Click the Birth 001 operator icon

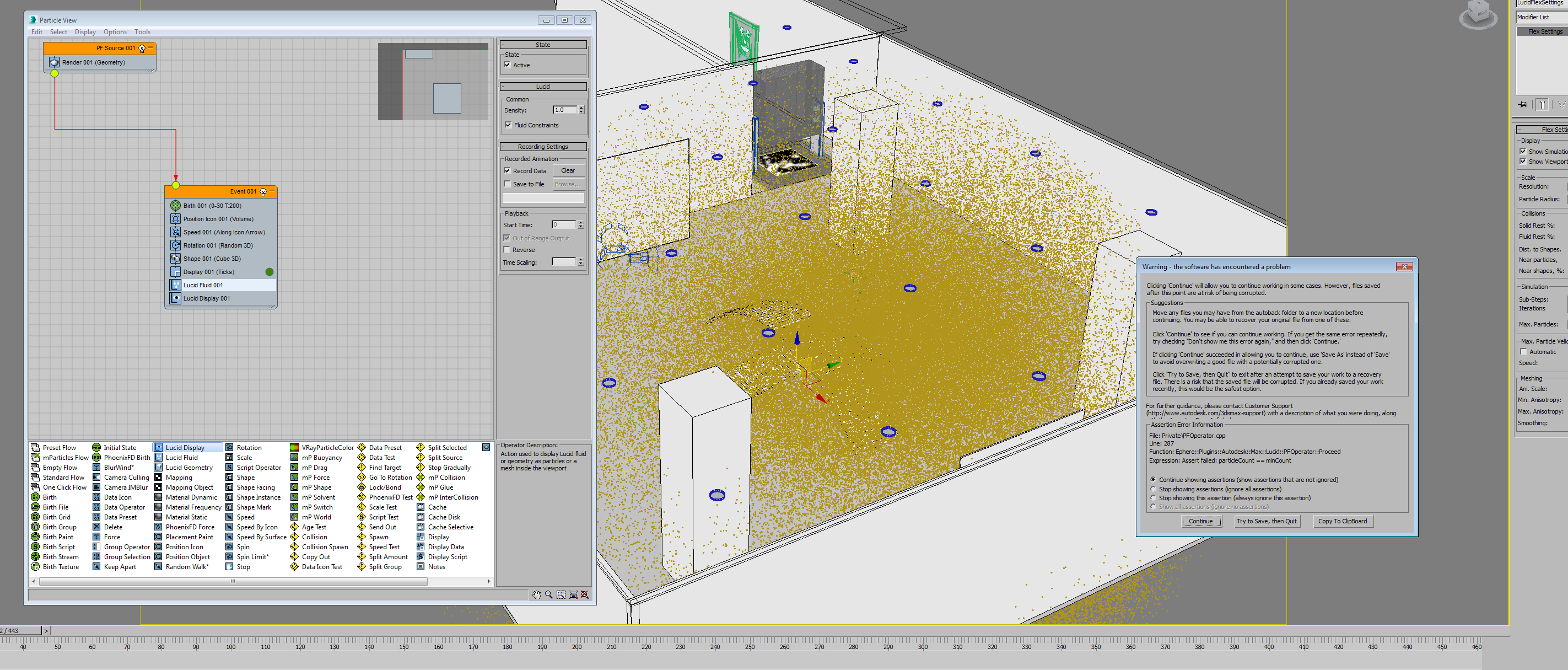pyautogui.click(x=175, y=206)
